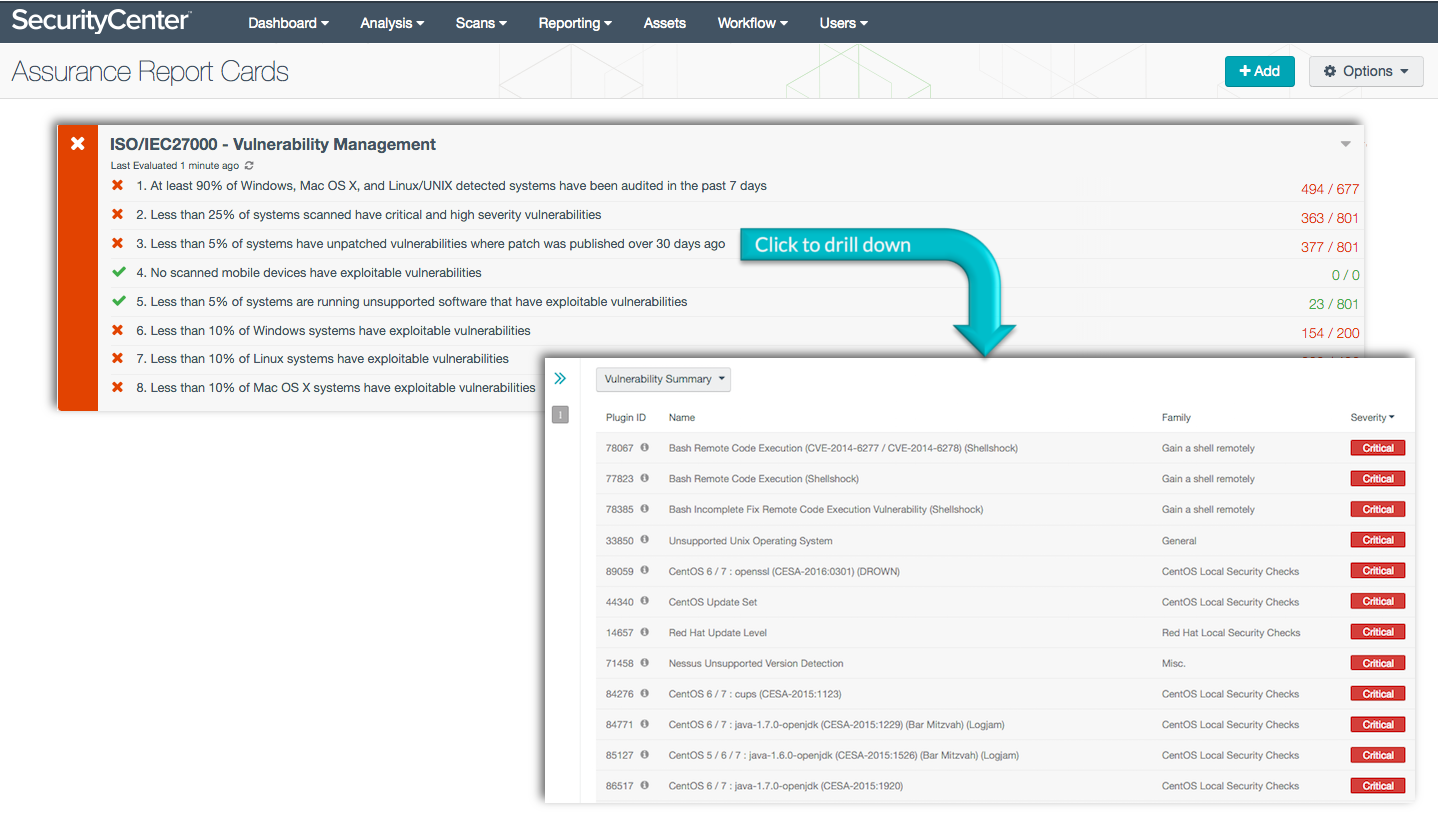Open the Analysis menu
Screen dimensions: 1440x820
pos(392,23)
